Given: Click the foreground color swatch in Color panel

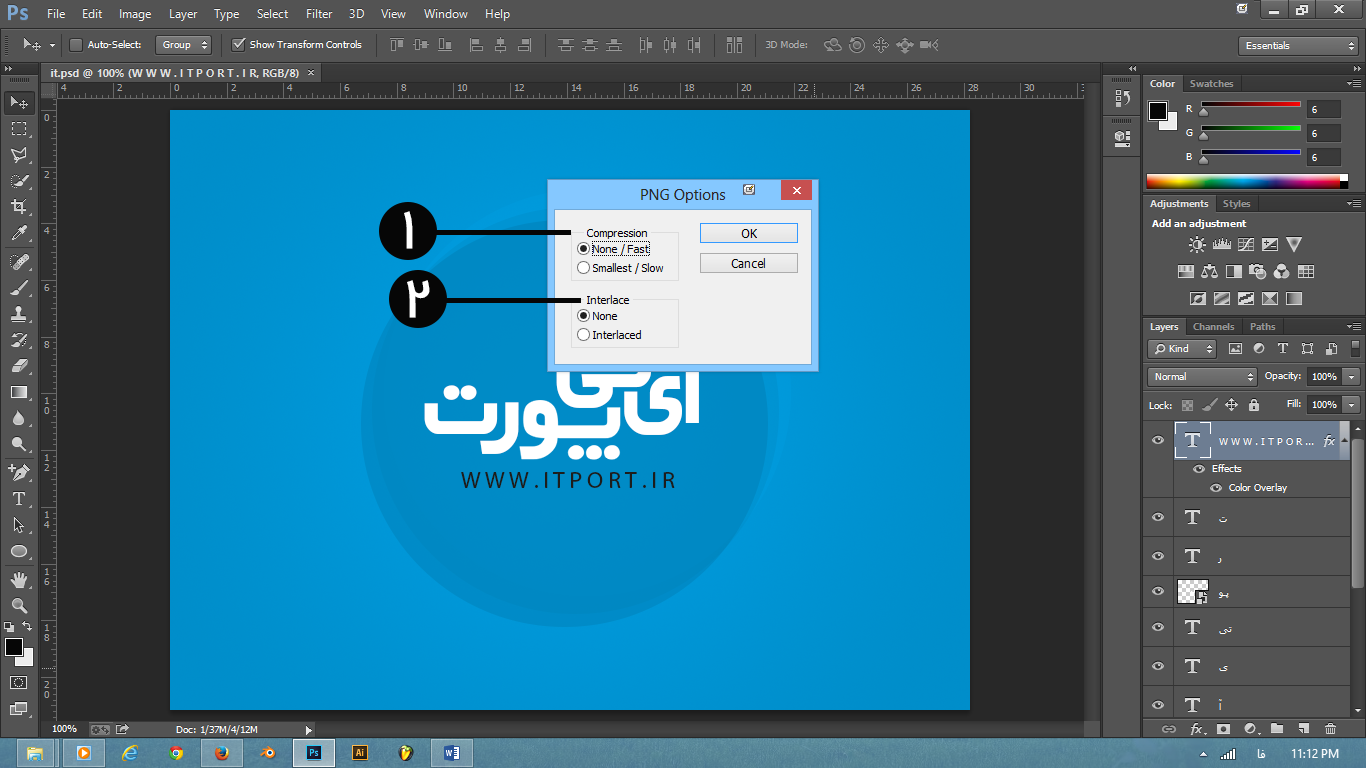Looking at the screenshot, I should pyautogui.click(x=1158, y=111).
